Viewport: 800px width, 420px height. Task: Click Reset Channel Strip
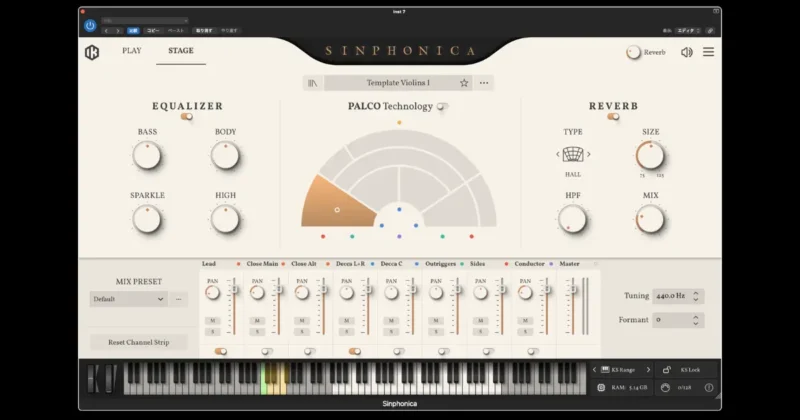pos(139,342)
